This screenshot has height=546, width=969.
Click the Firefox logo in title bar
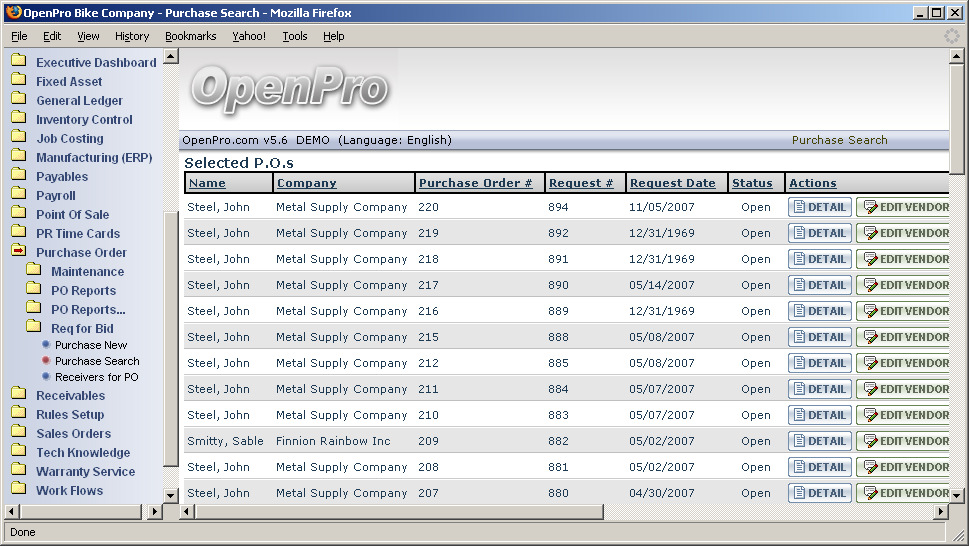click(x=12, y=13)
